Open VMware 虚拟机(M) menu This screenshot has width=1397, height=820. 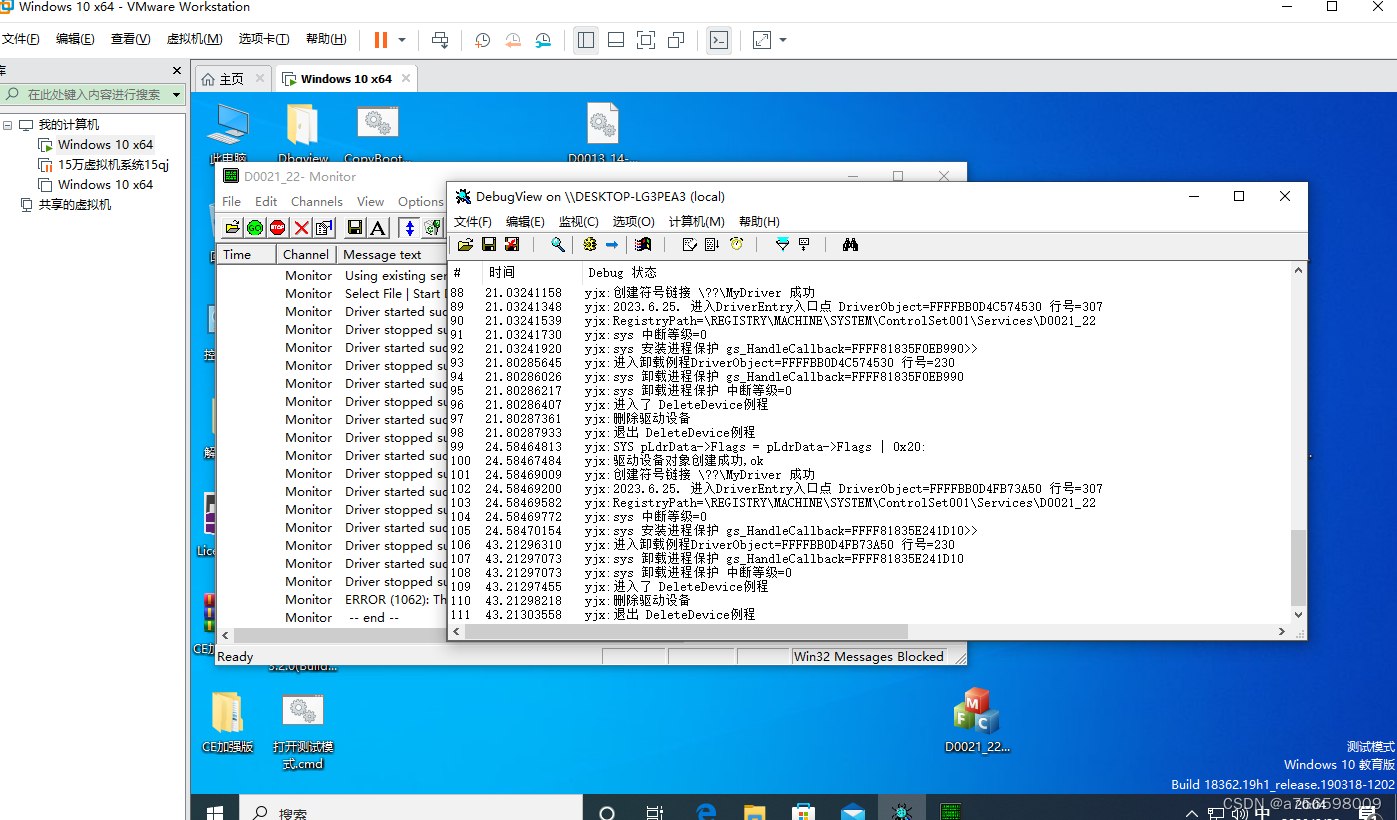(x=194, y=39)
